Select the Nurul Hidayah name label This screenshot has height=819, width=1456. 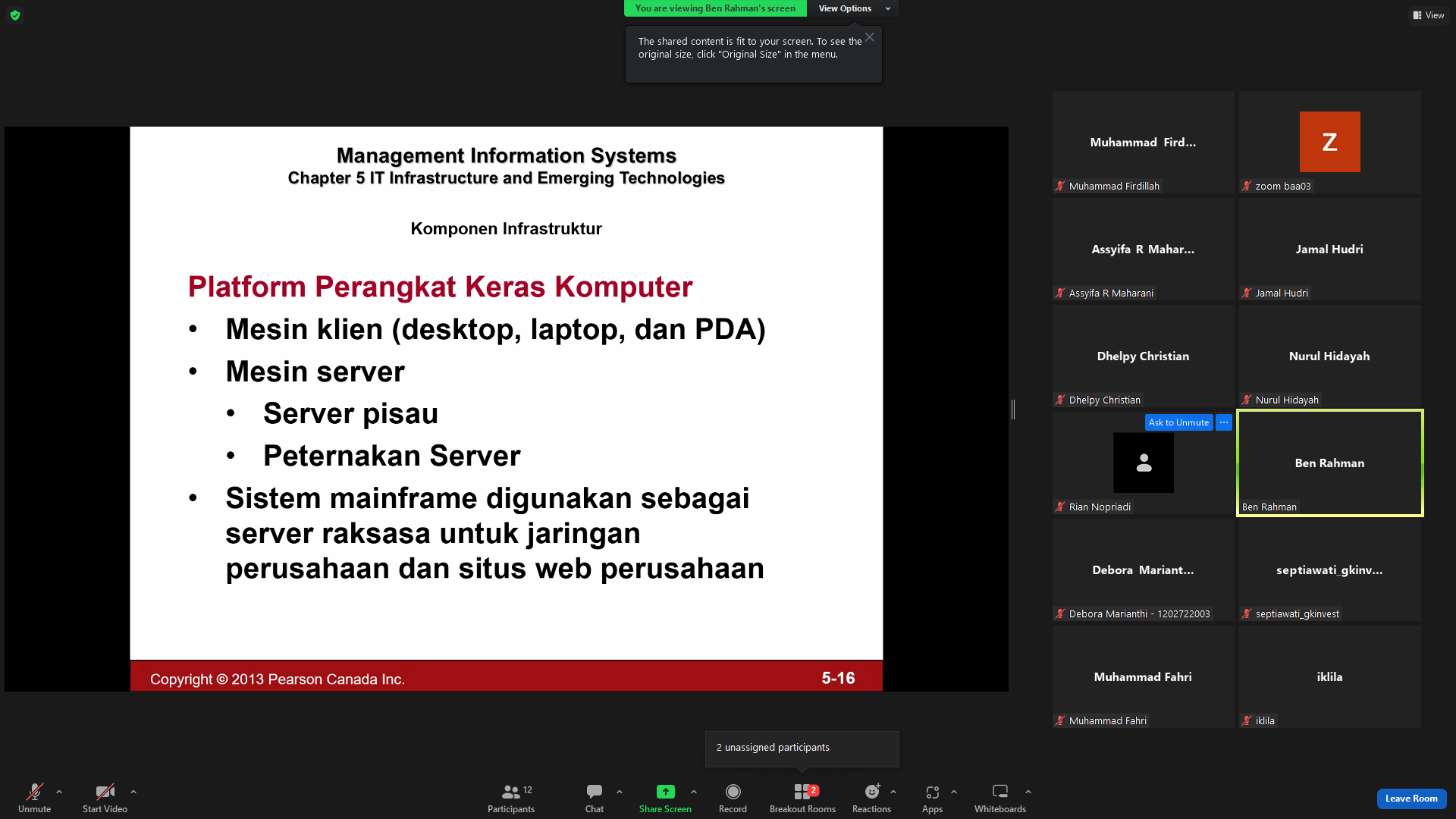pos(1287,400)
